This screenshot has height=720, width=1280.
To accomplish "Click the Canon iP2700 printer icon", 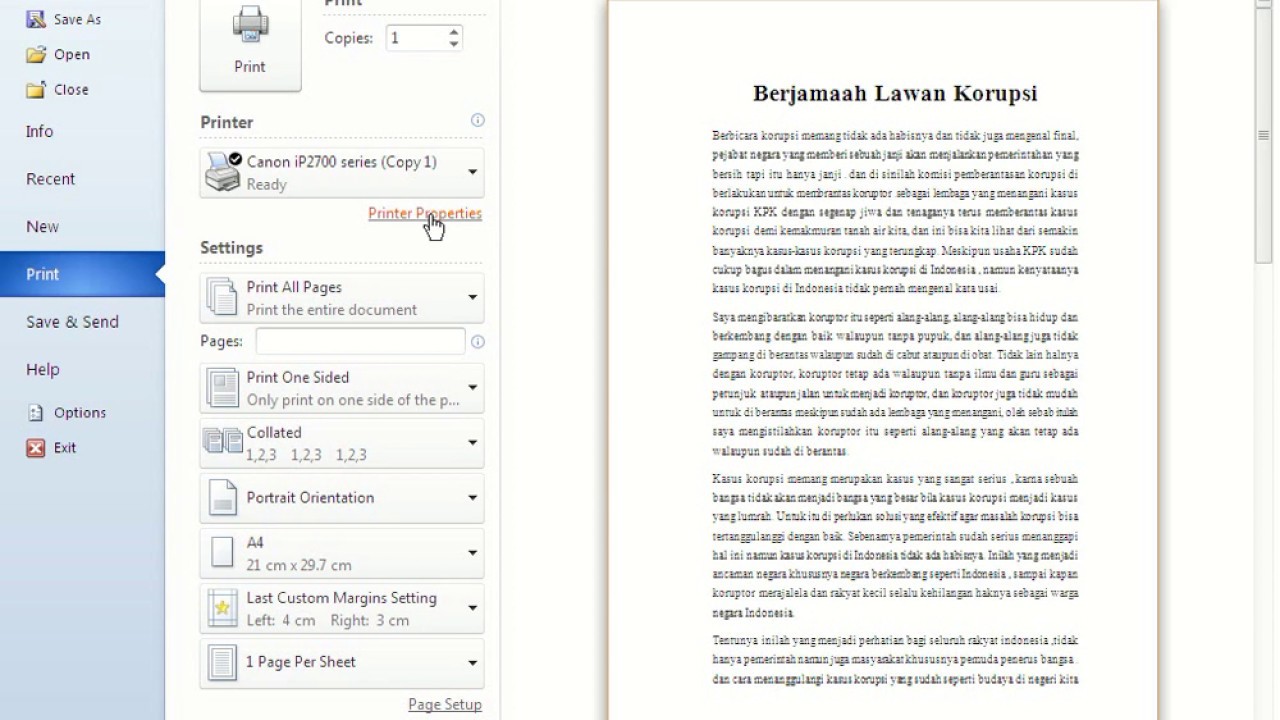I will [223, 172].
